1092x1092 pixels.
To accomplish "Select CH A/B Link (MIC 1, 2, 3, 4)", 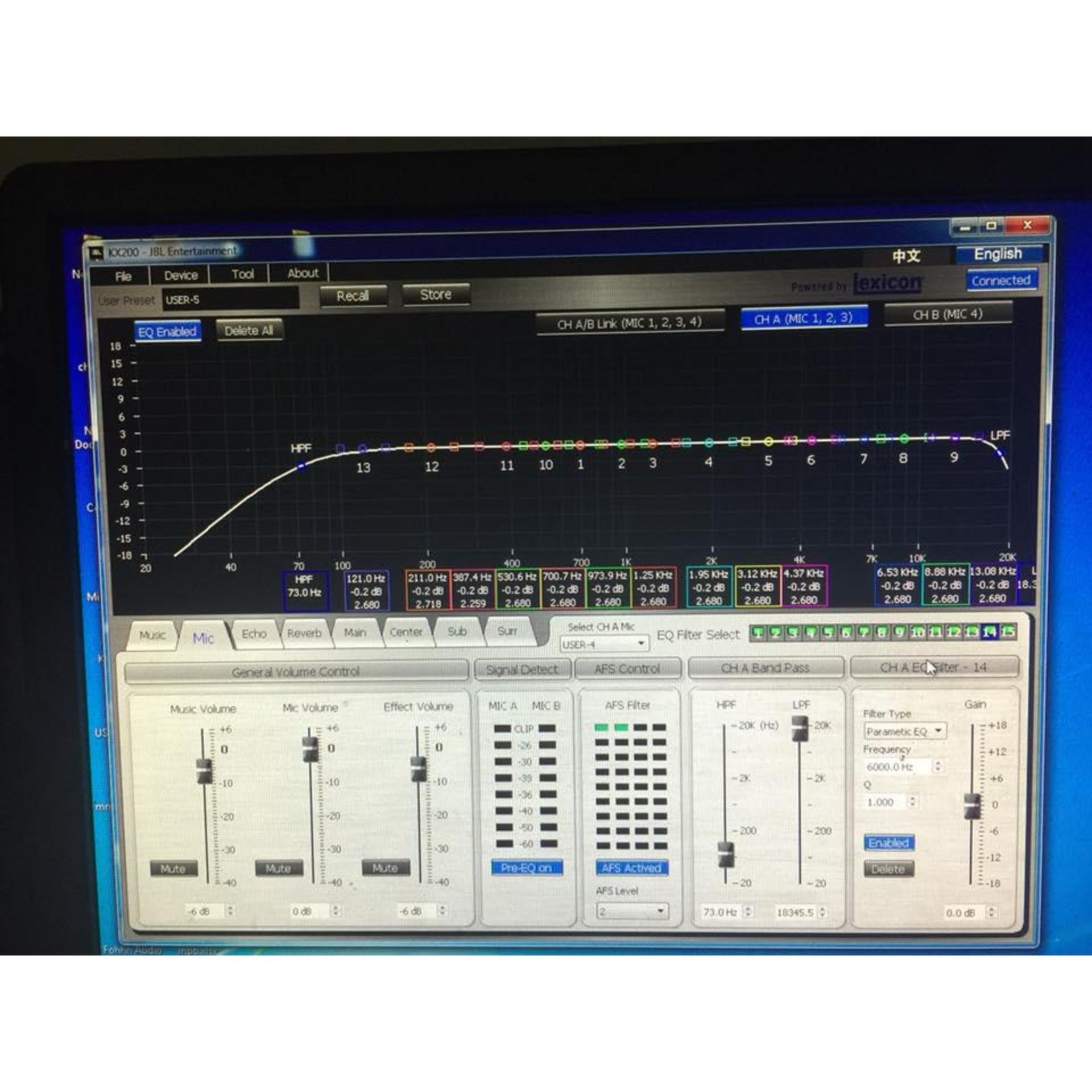I will coord(630,323).
